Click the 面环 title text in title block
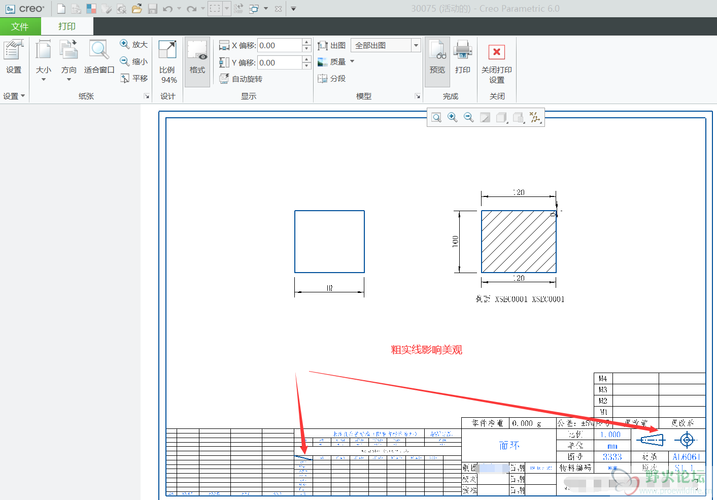The width and height of the screenshot is (717, 500). (x=509, y=445)
